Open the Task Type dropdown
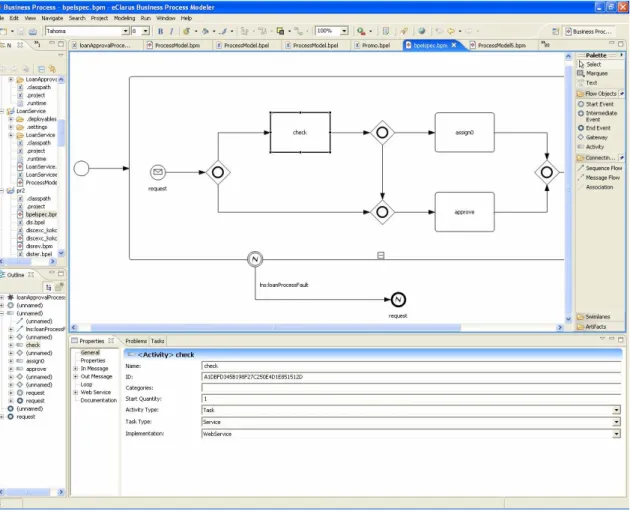The image size is (630, 520). 616,422
